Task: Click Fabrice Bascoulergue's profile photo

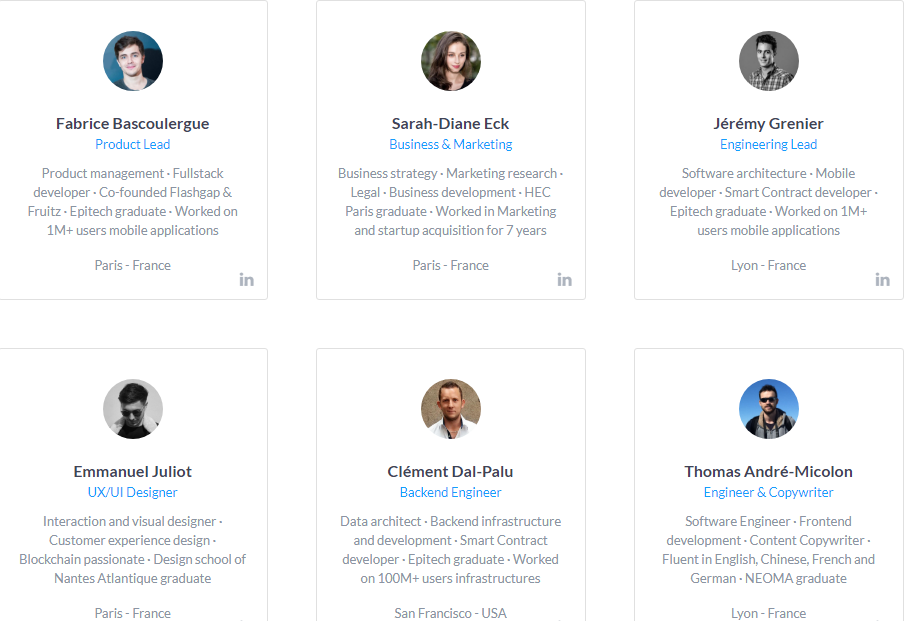Action: pos(133,61)
